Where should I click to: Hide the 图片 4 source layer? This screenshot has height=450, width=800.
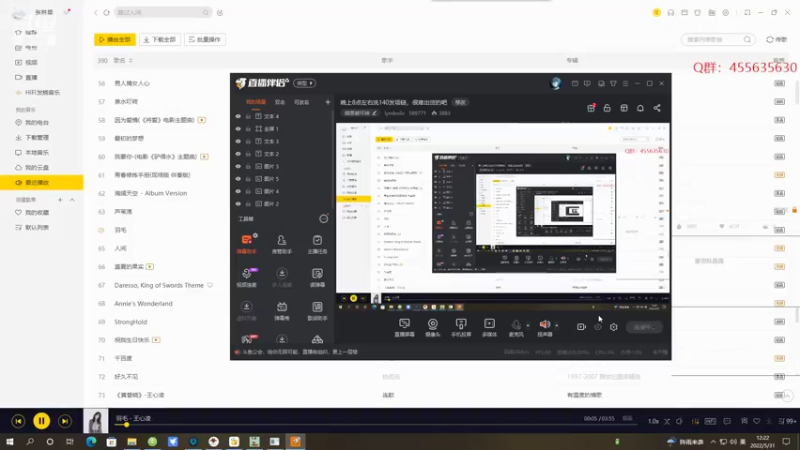point(238,191)
